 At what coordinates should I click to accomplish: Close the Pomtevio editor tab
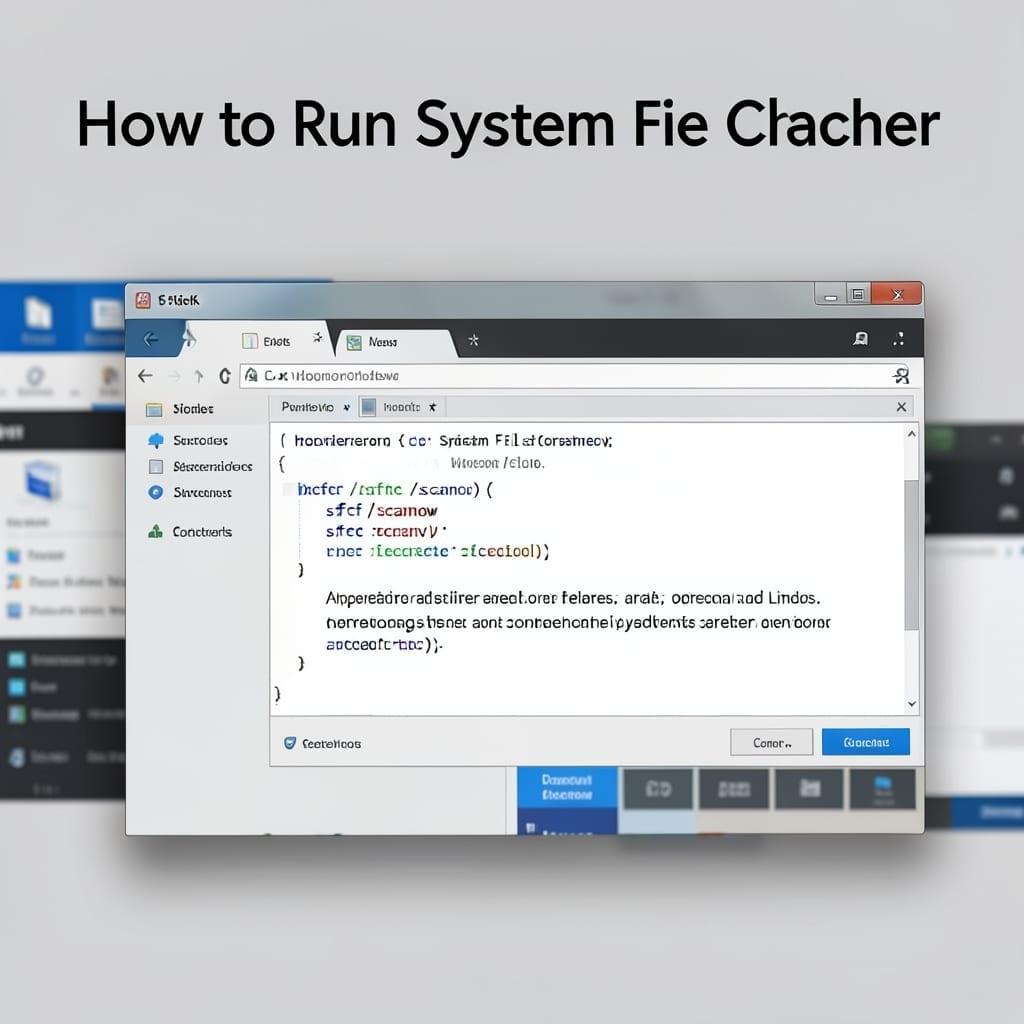point(347,408)
